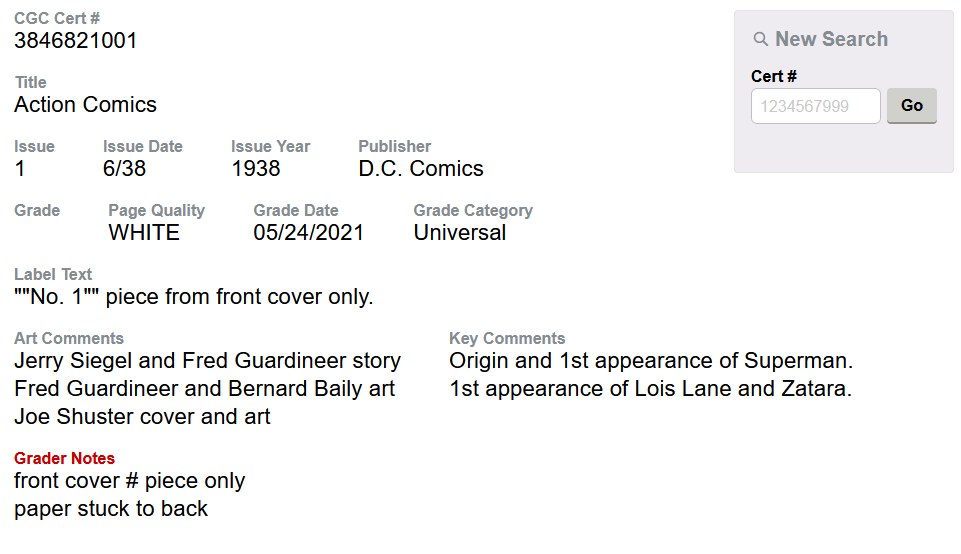Image resolution: width=961 pixels, height=554 pixels.
Task: Click the Origin and 1st appearance of Superman line
Action: point(651,361)
